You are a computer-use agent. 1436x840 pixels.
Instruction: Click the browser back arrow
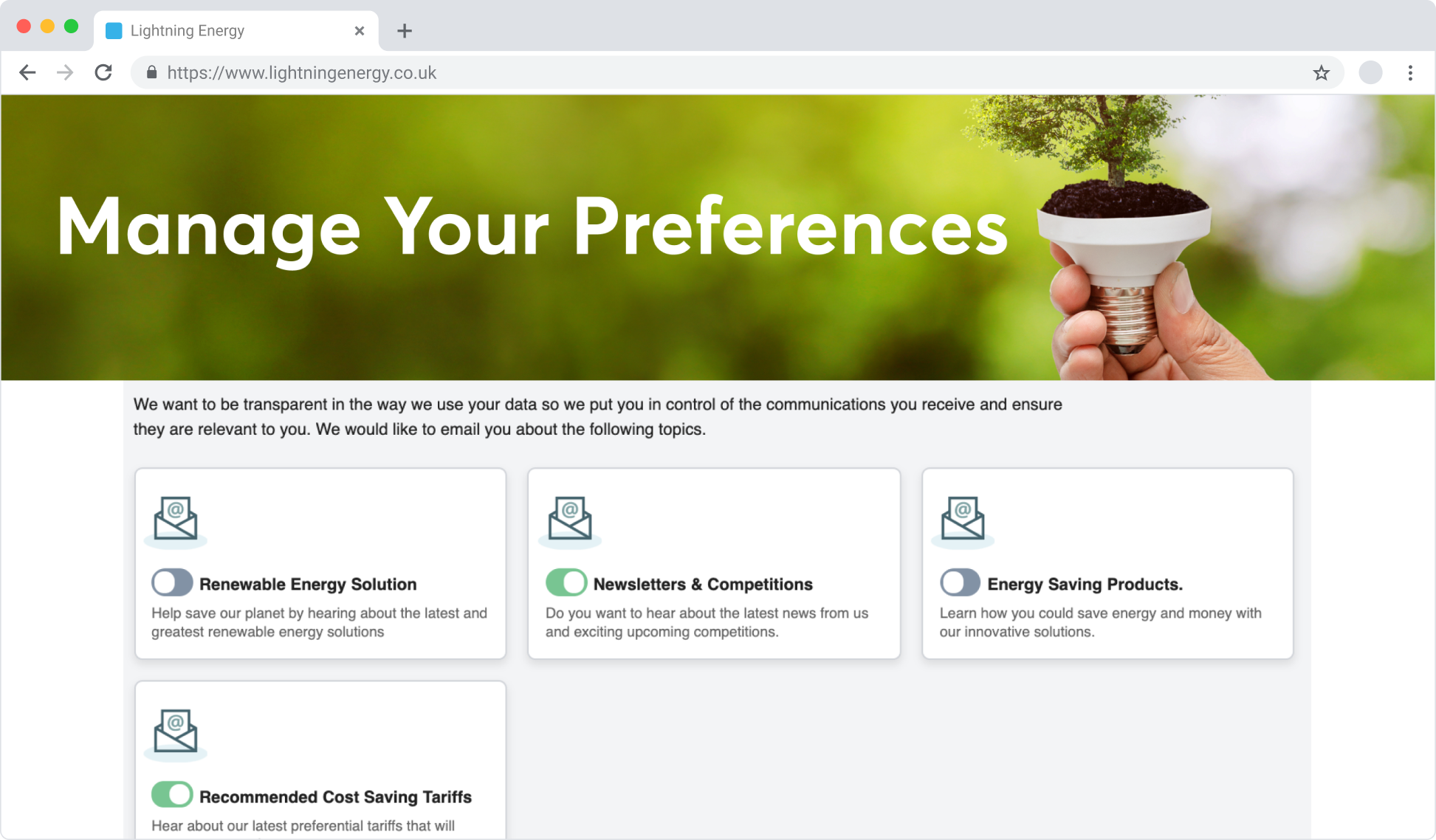tap(27, 72)
